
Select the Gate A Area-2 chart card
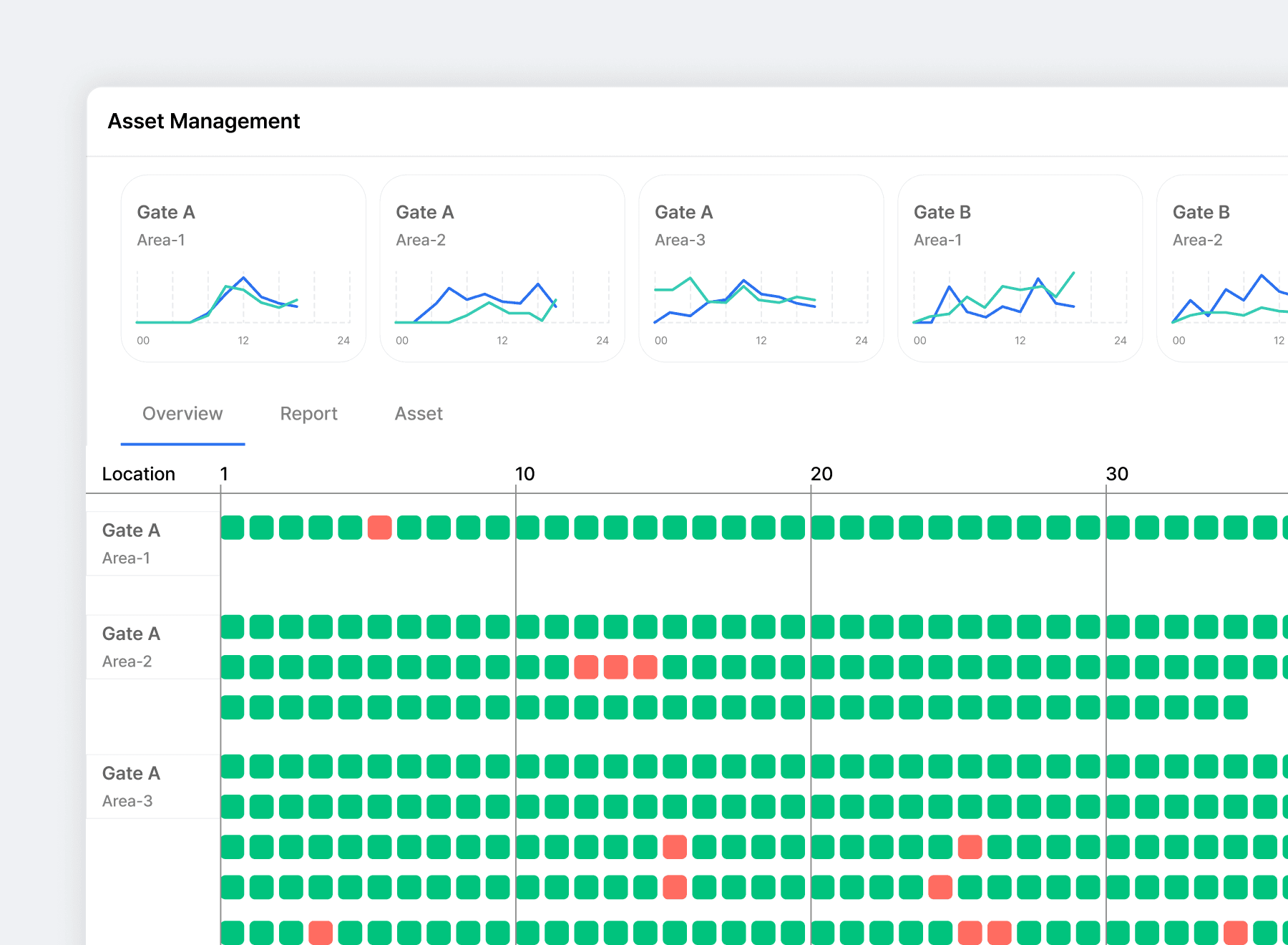point(502,268)
